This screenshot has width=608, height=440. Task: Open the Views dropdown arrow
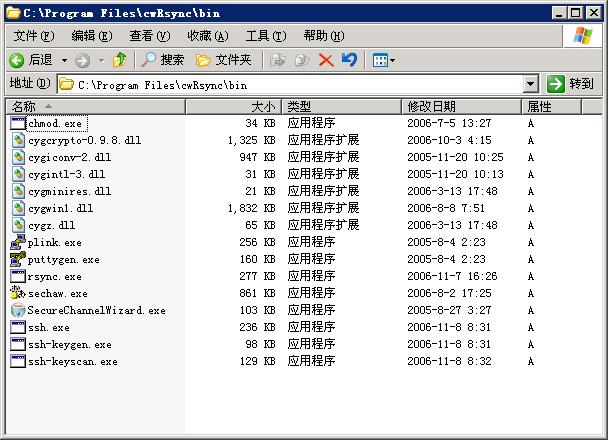(392, 60)
